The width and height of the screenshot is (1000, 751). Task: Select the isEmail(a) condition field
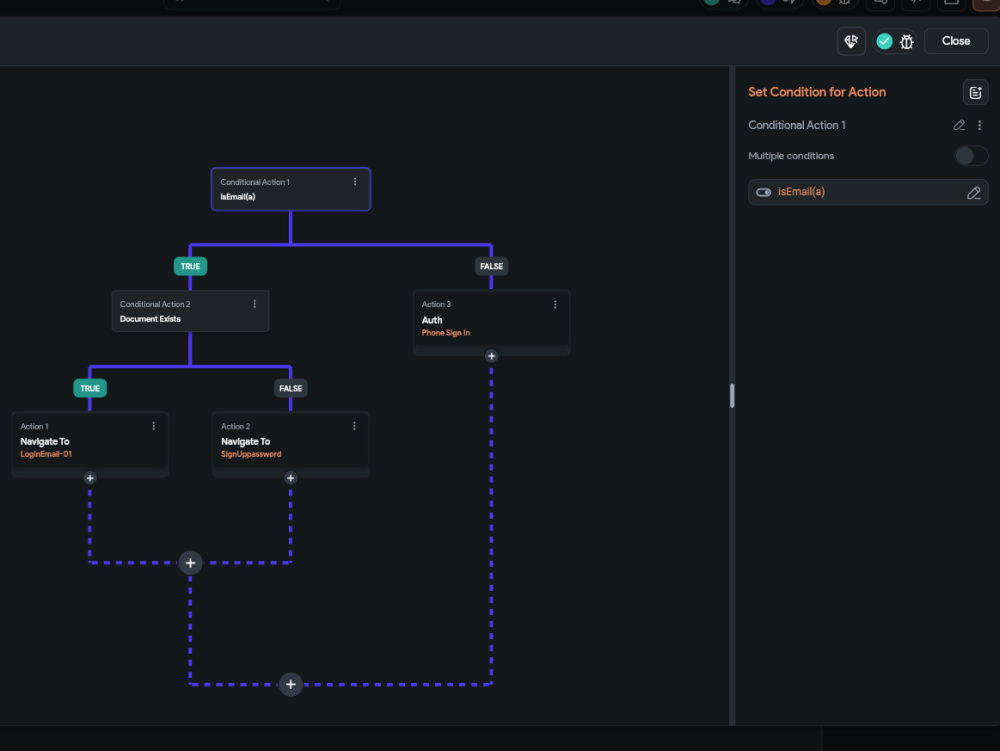pyautogui.click(x=867, y=192)
